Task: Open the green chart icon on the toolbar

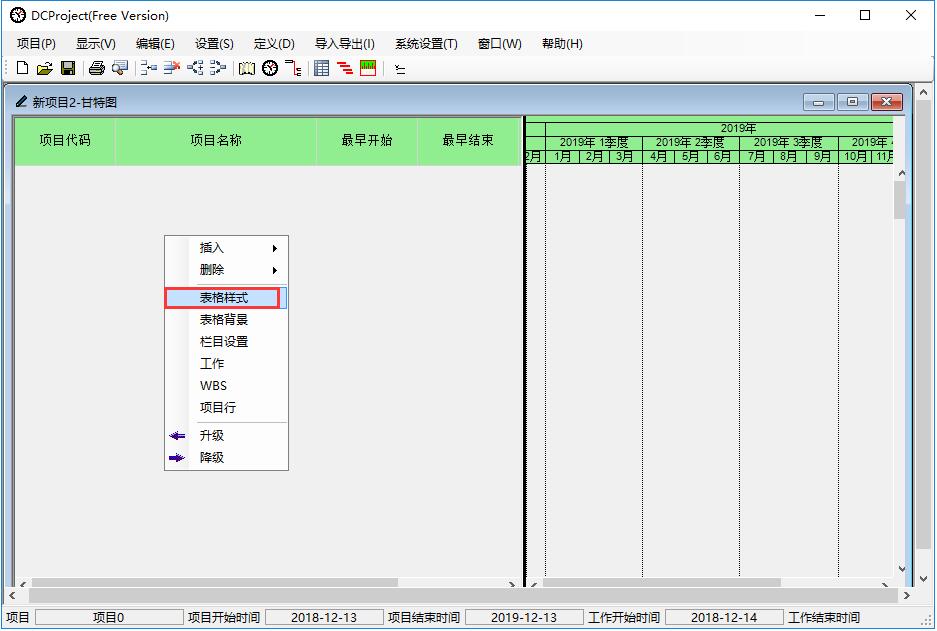Action: point(368,67)
